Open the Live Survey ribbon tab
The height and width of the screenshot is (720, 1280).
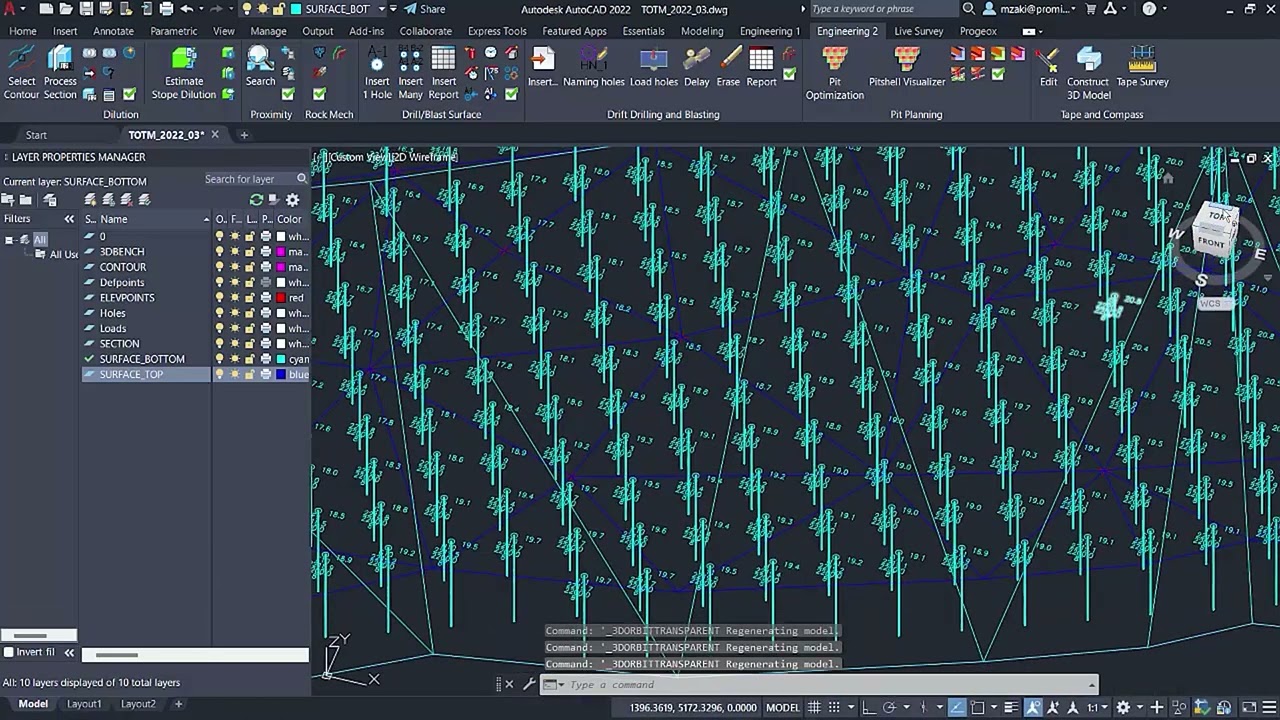click(x=918, y=31)
